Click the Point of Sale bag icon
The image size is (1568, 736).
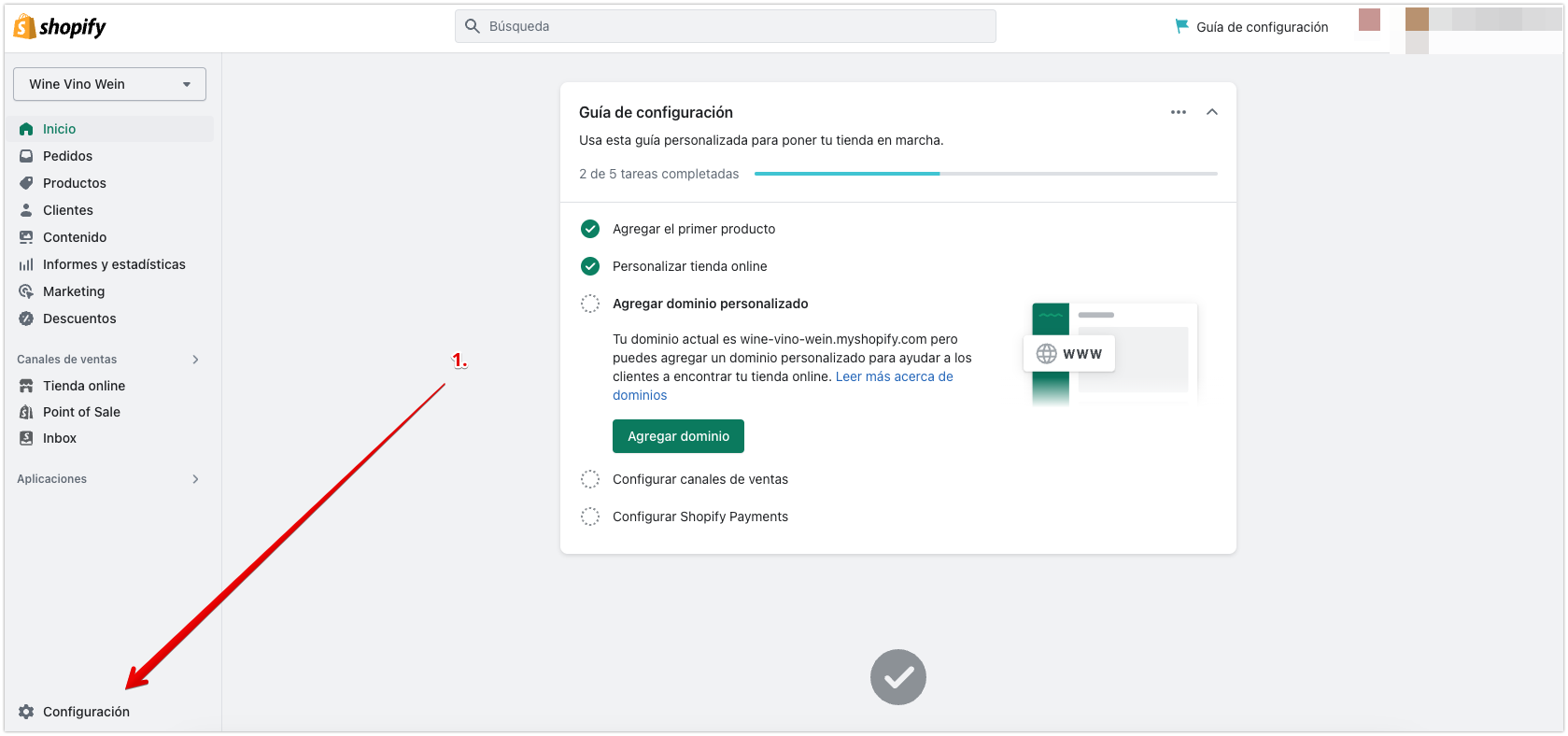(26, 412)
